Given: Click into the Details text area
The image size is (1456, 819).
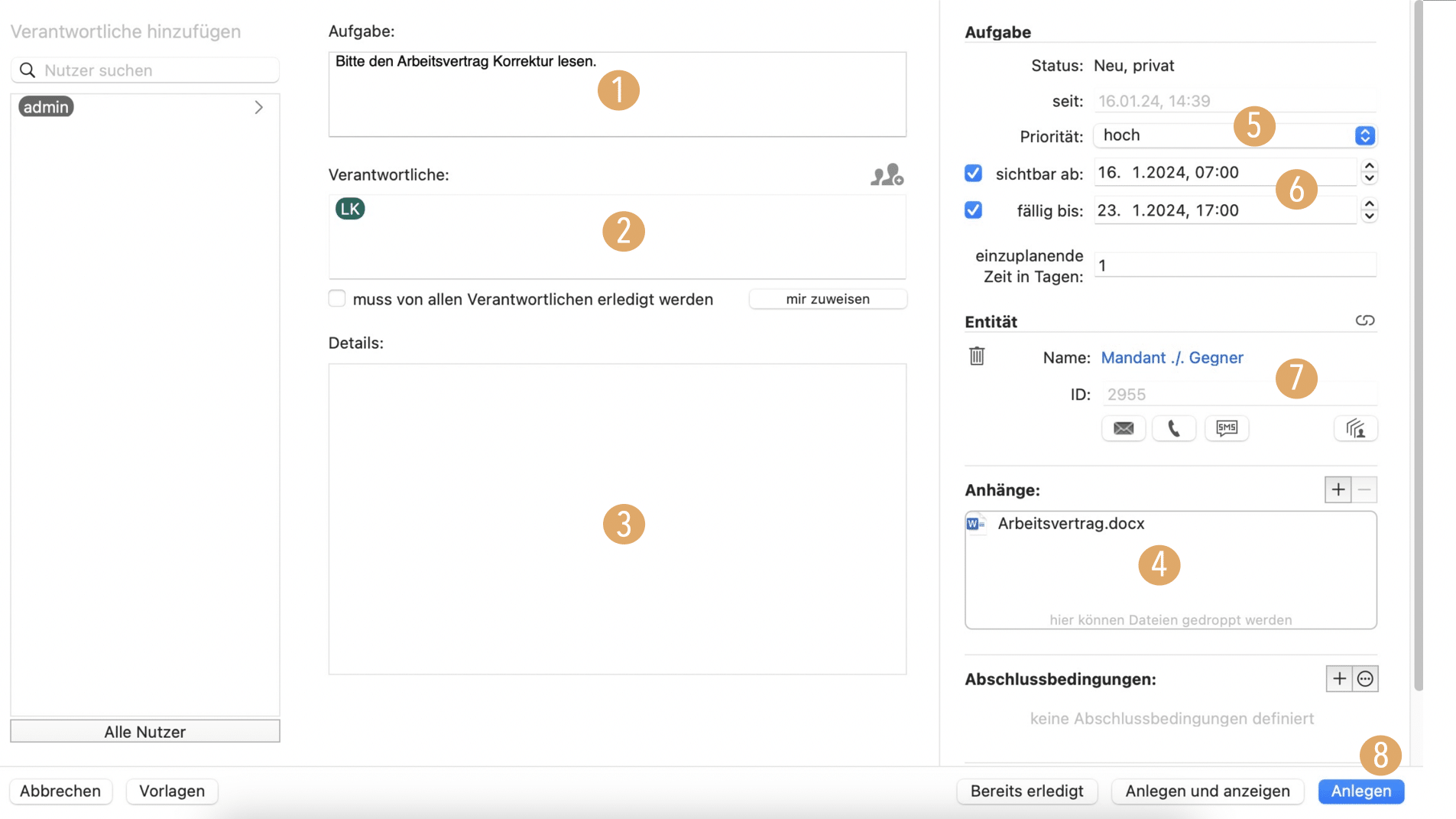Looking at the screenshot, I should [x=618, y=518].
